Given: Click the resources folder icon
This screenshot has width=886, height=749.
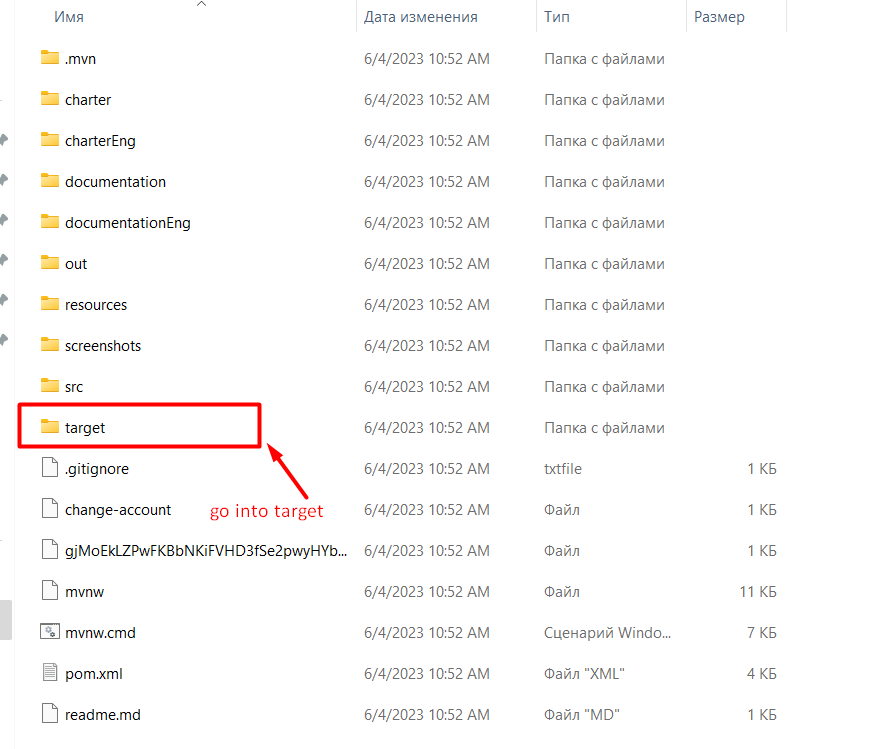Looking at the screenshot, I should [x=50, y=304].
